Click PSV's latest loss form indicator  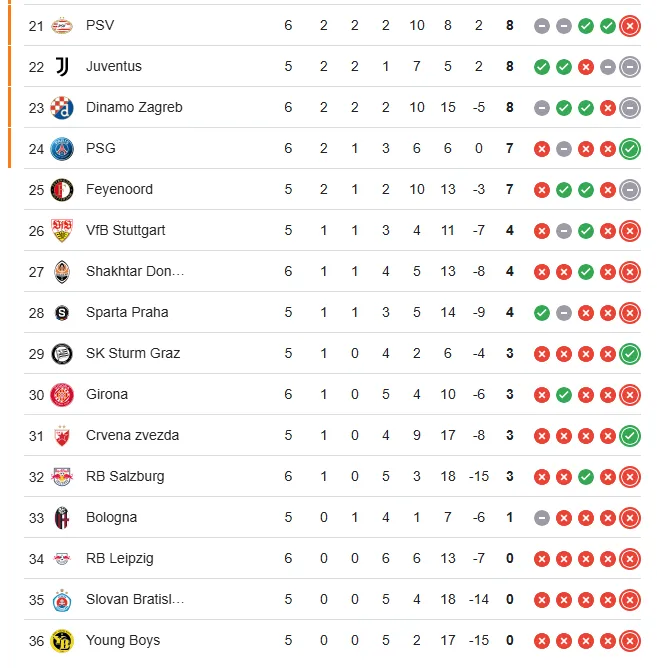click(630, 26)
